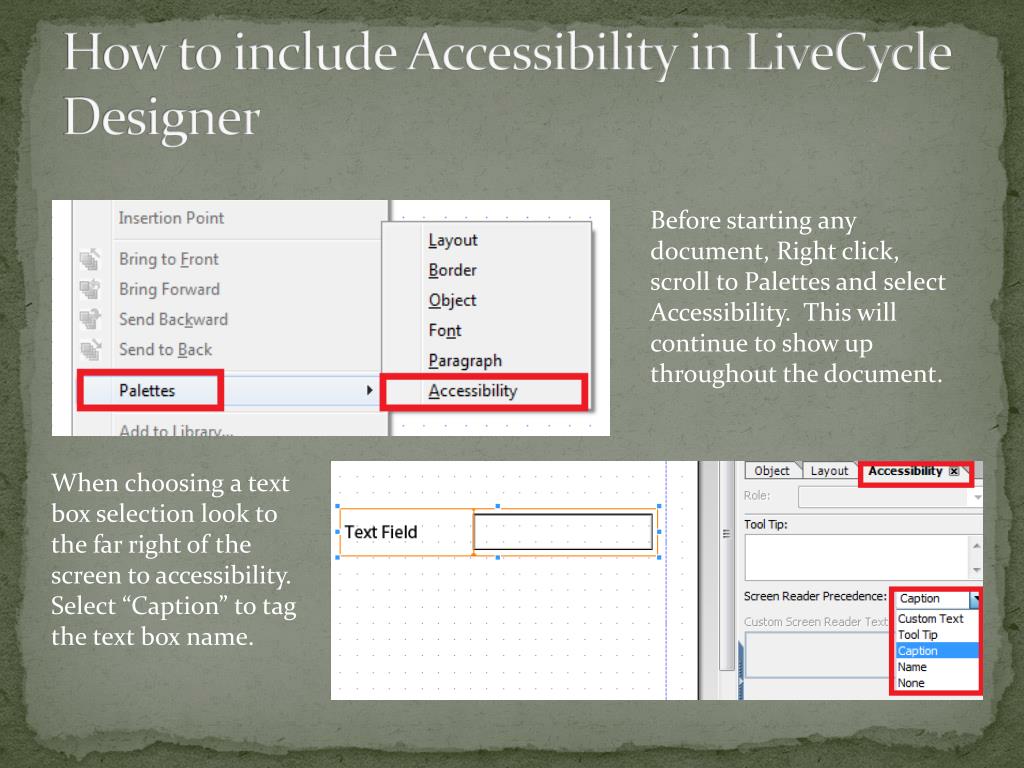
Task: Click the Send Backward icon
Action: (90, 319)
